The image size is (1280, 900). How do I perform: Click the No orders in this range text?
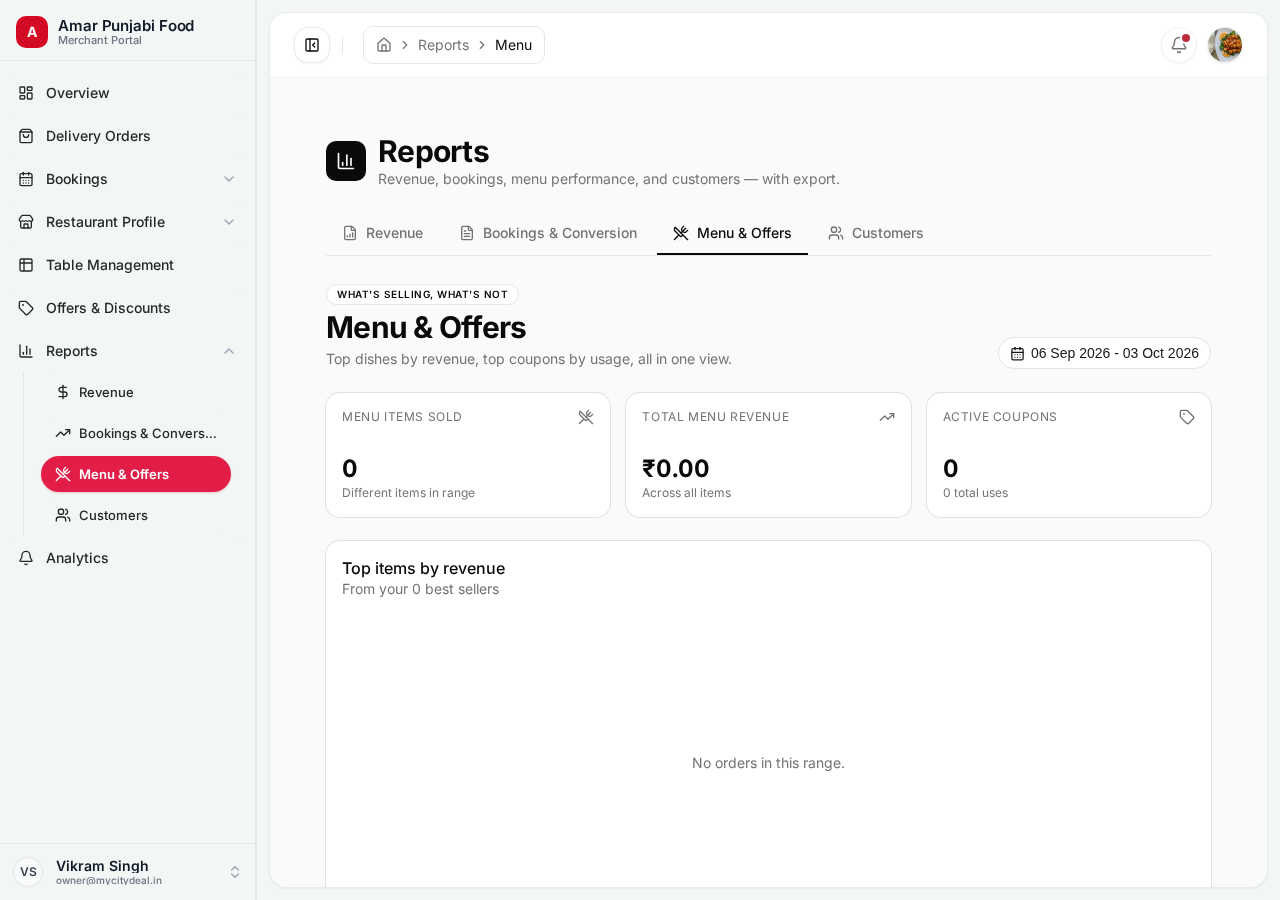coord(768,763)
